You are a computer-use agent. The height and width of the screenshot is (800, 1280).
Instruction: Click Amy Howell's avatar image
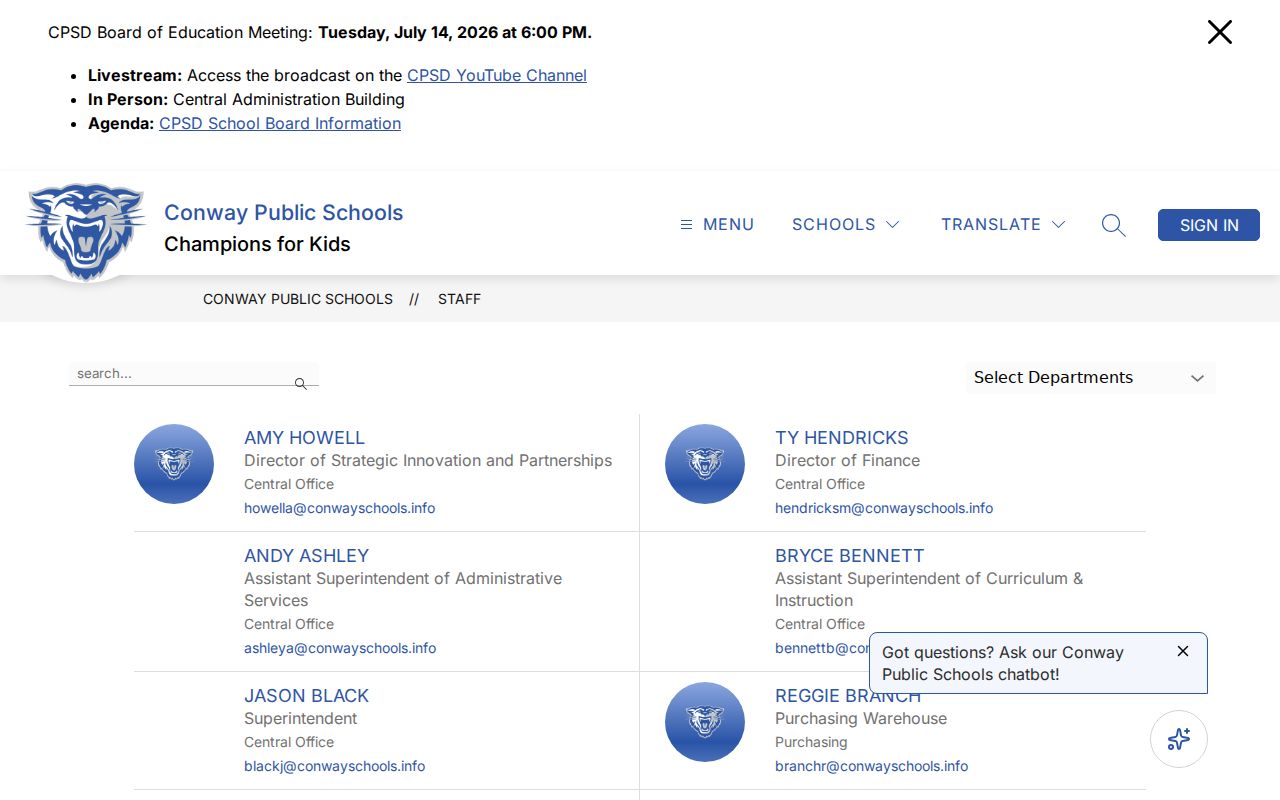pos(174,464)
